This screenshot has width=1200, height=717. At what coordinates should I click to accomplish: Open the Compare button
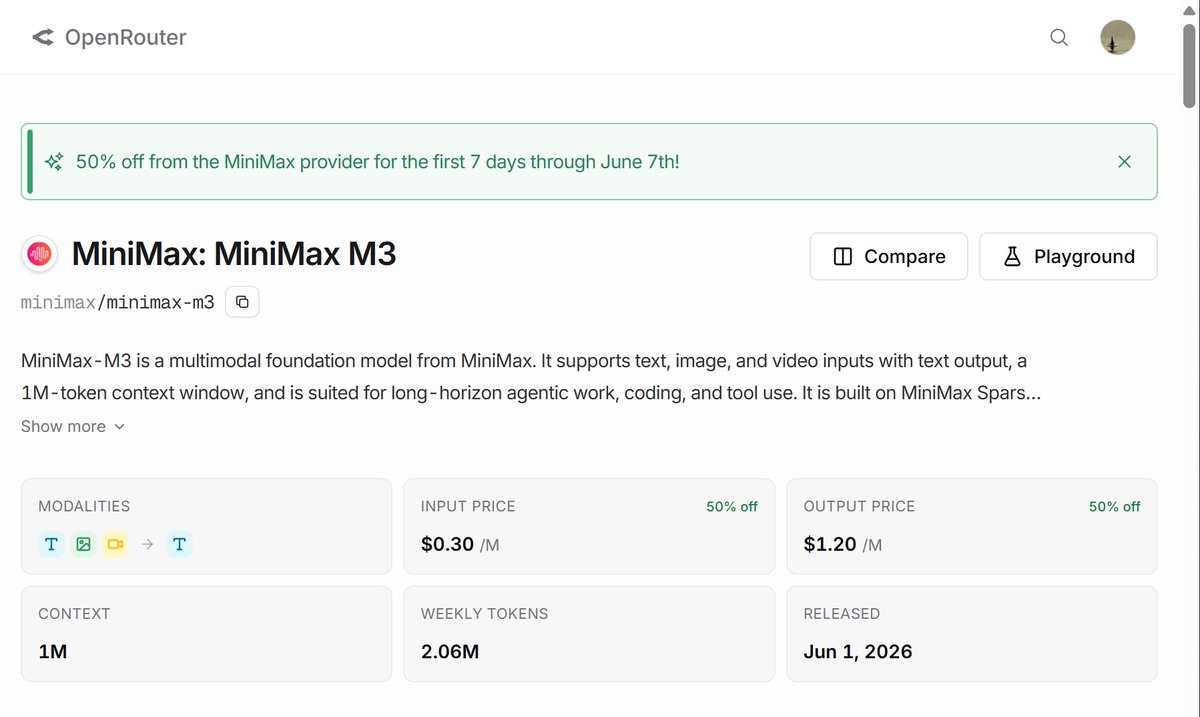[x=889, y=256]
